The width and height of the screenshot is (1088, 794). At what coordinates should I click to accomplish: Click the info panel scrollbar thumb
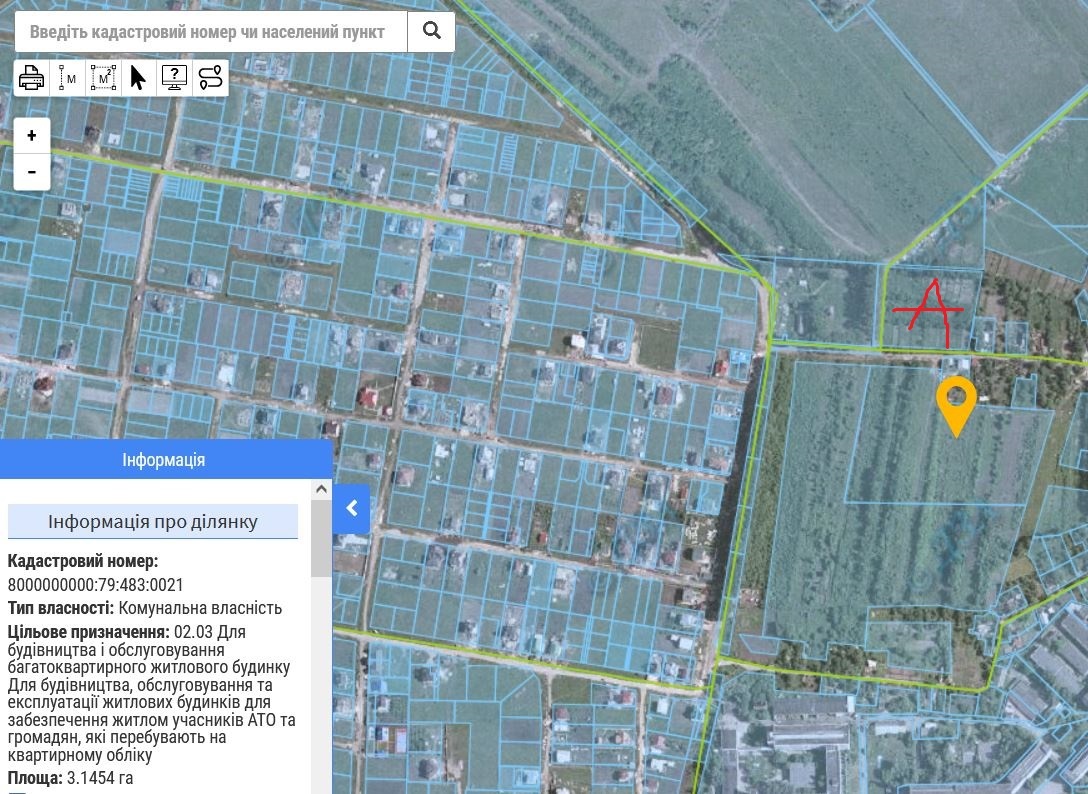click(321, 539)
